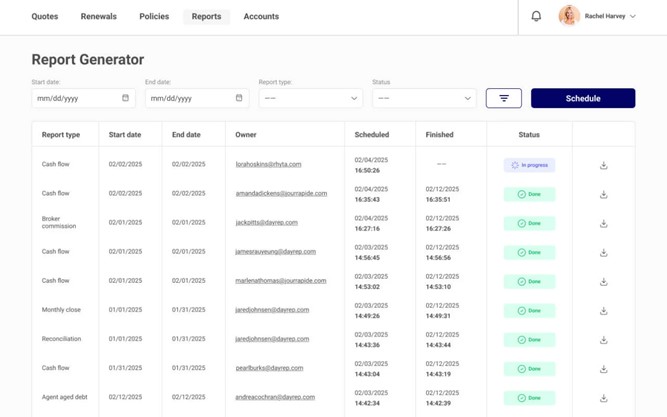Click the Schedule button
The height and width of the screenshot is (417, 667).
583,98
